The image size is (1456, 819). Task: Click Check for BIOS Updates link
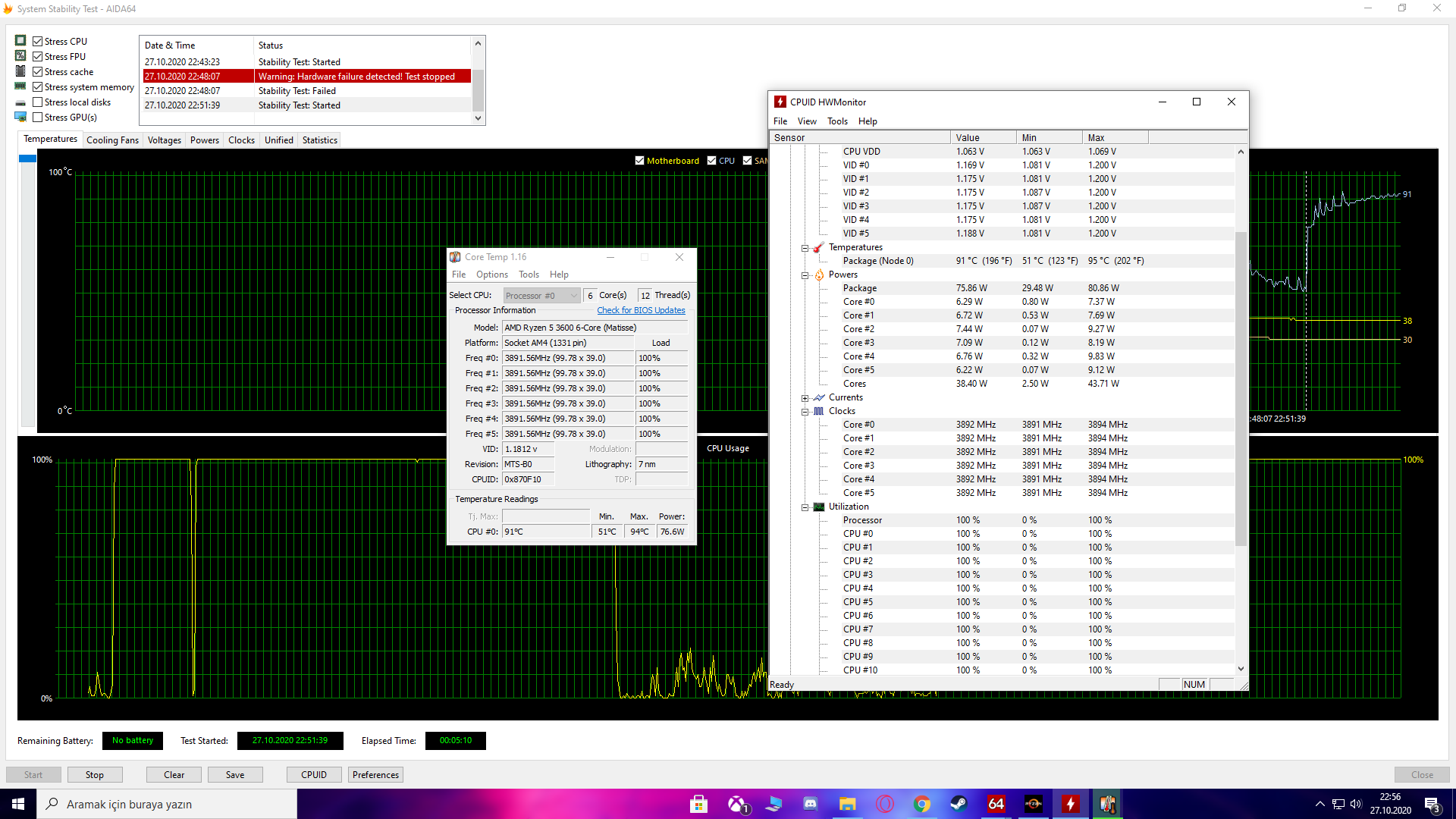640,310
